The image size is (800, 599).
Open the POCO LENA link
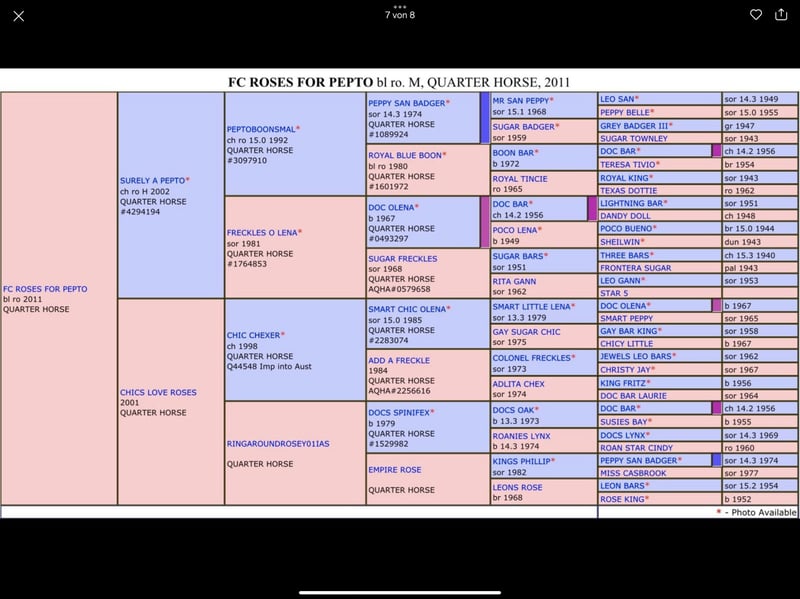515,230
